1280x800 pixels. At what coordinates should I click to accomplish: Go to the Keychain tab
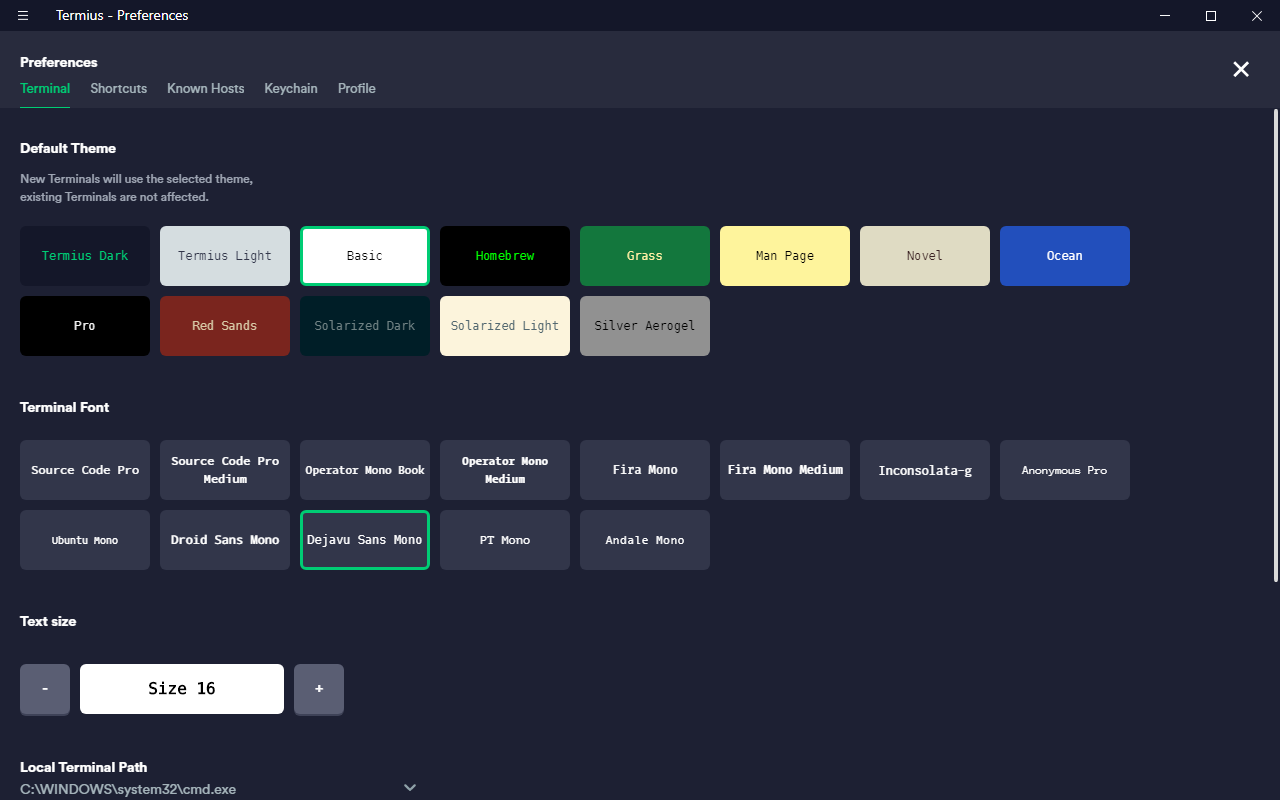pos(290,88)
